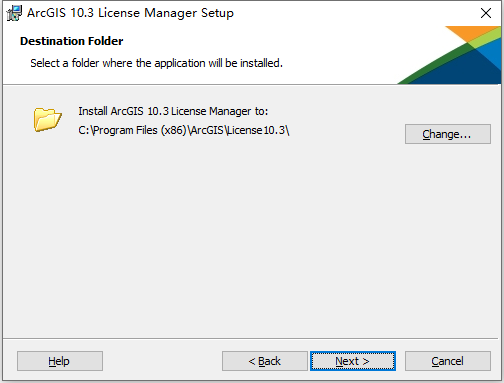Cancel the License Manager installation
Viewport: 504px width, 383px height.
[448, 361]
